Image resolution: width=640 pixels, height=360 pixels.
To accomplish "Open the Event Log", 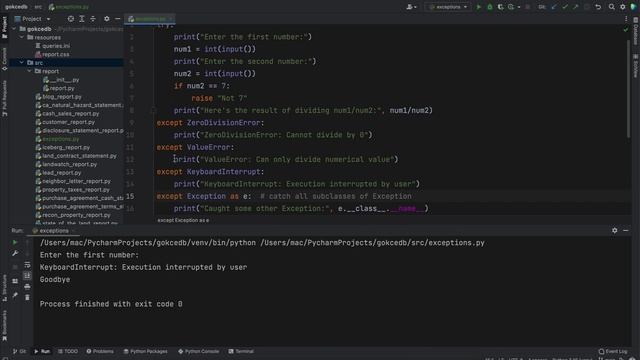I will [x=613, y=351].
